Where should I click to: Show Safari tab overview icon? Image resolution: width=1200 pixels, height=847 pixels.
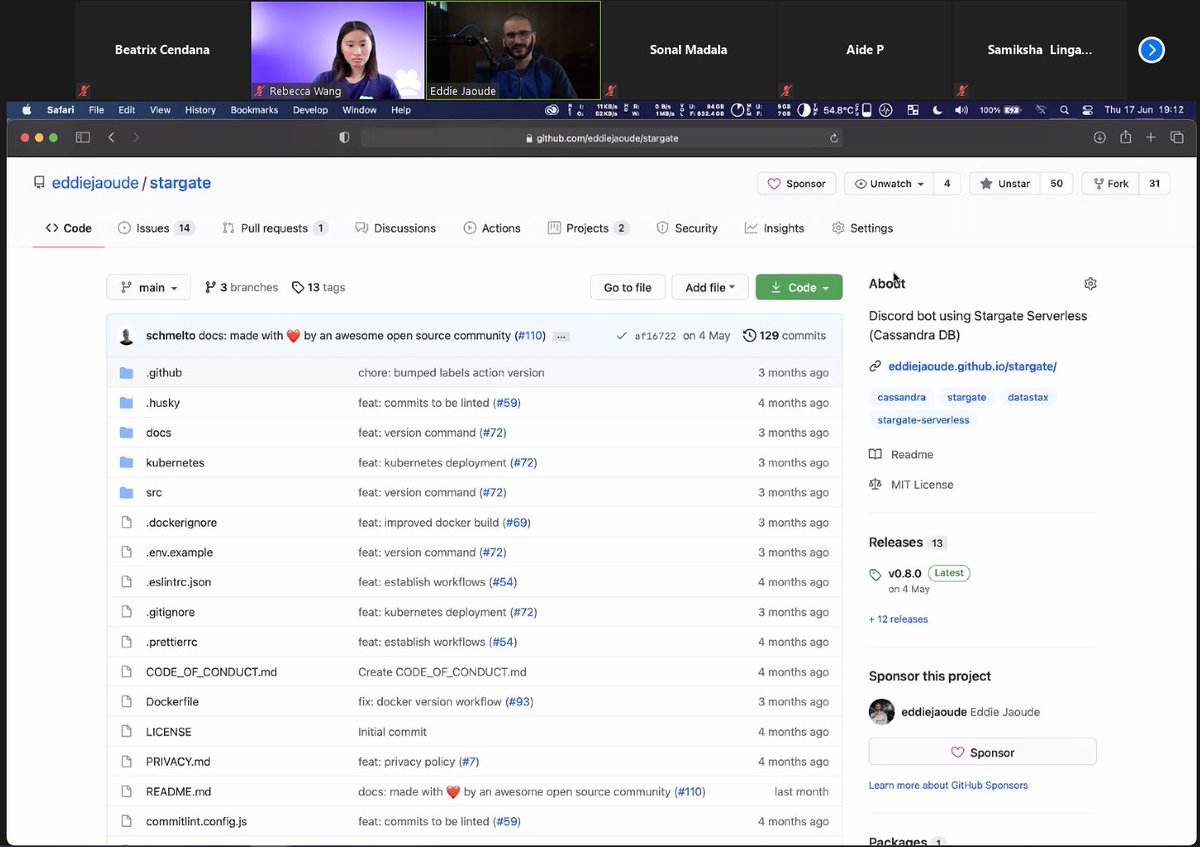coord(1177,137)
